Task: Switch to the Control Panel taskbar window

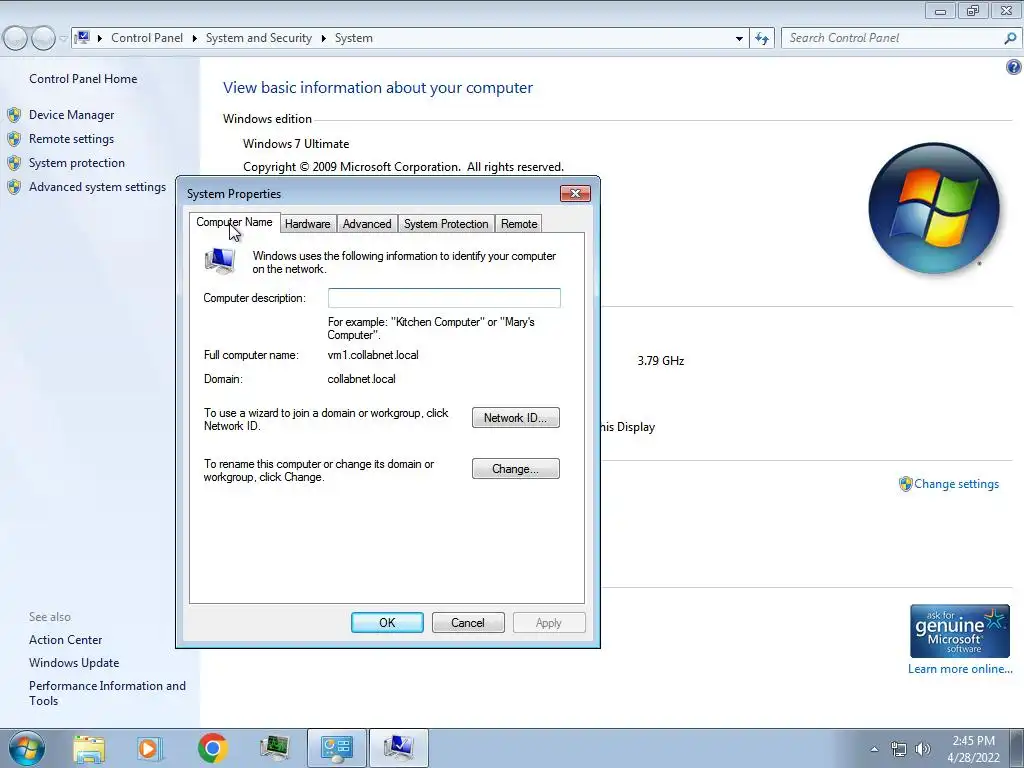Action: point(336,748)
